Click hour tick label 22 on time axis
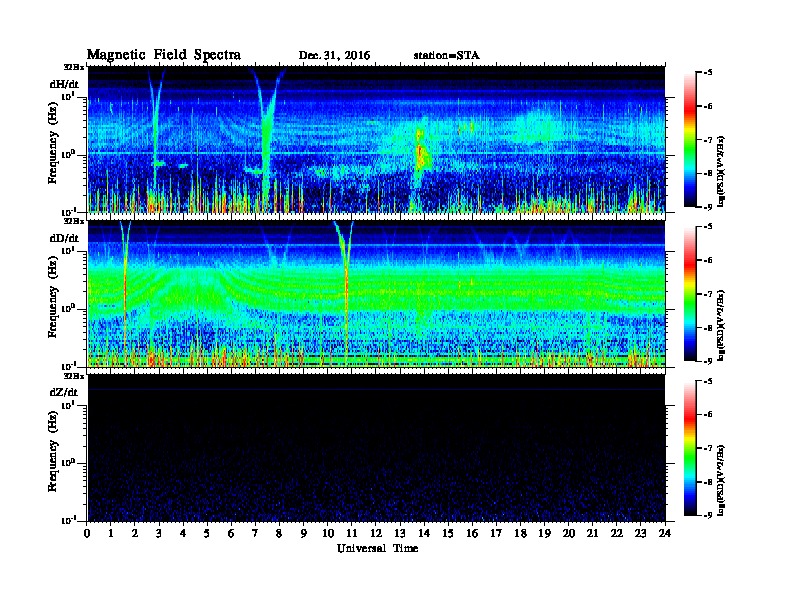Screen dimensions: 792x612 coord(617,533)
